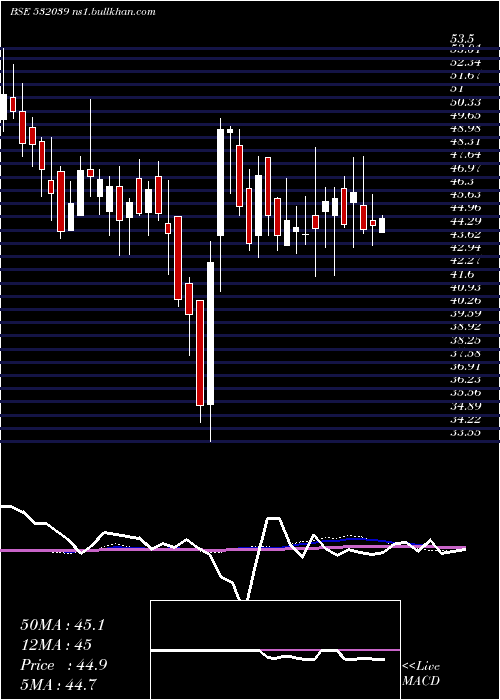The image size is (500, 700).
Task: Select the 52.34 price axis label
Action: coord(466,62)
